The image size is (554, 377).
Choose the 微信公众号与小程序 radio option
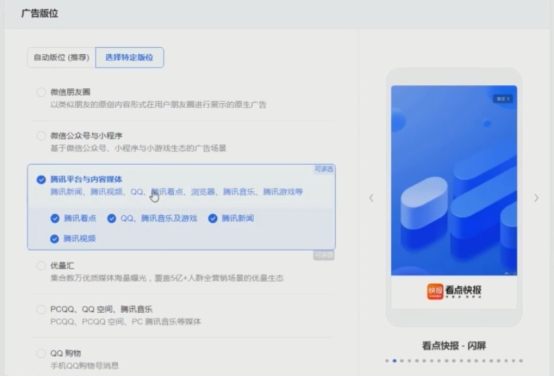coord(41,136)
